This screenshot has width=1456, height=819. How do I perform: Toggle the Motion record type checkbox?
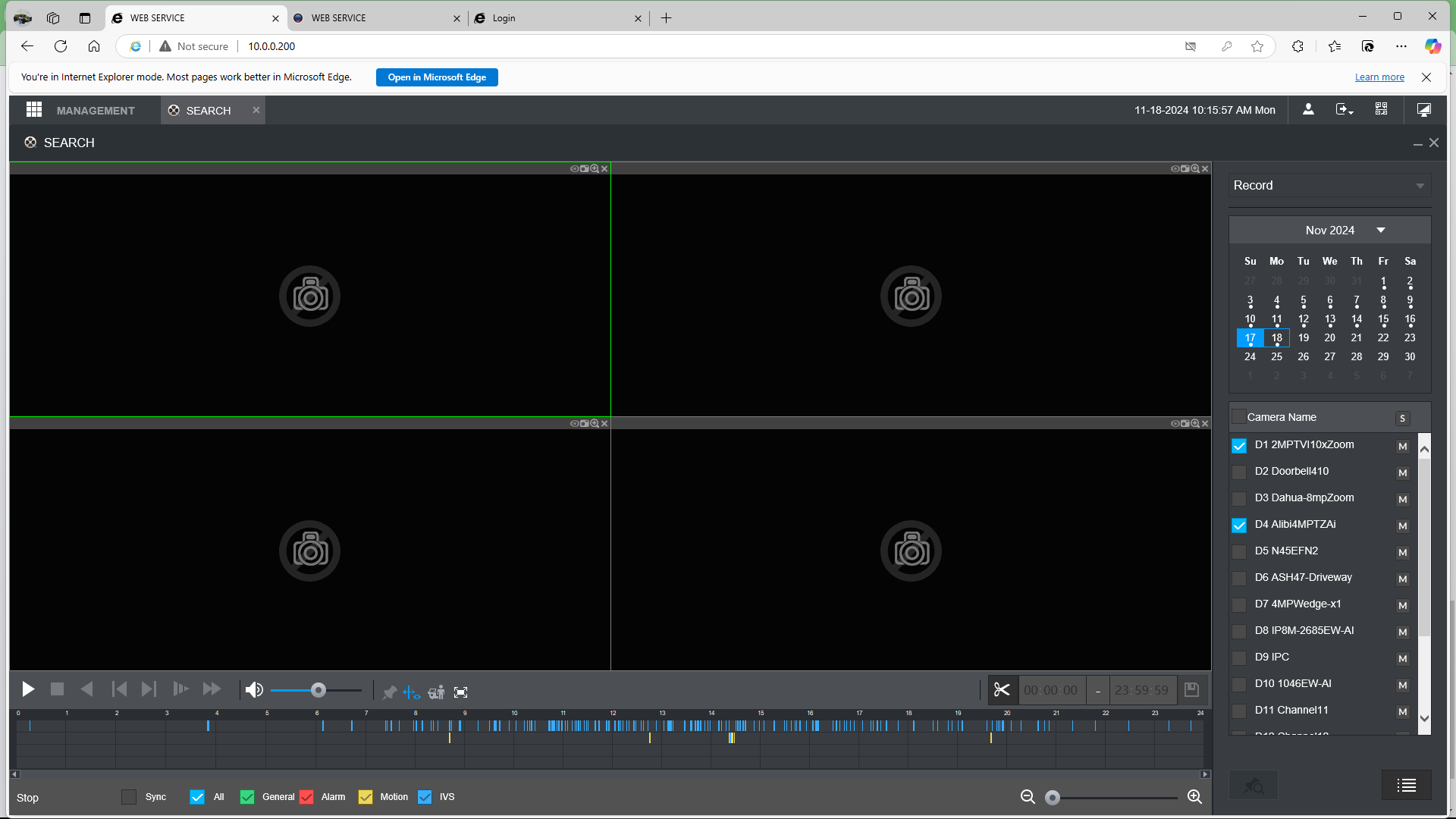pyautogui.click(x=366, y=797)
